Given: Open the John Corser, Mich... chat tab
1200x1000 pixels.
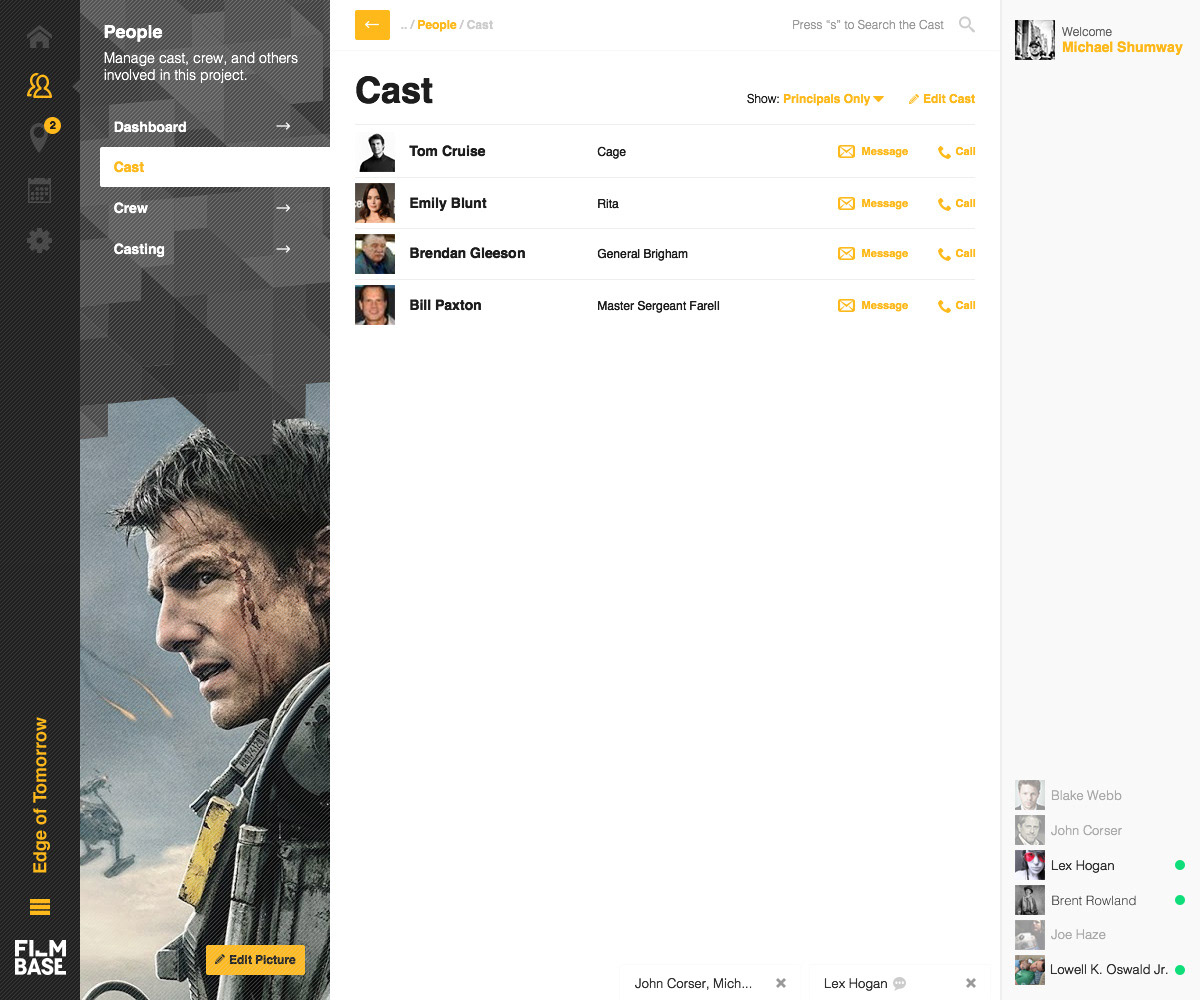Looking at the screenshot, I should (693, 983).
